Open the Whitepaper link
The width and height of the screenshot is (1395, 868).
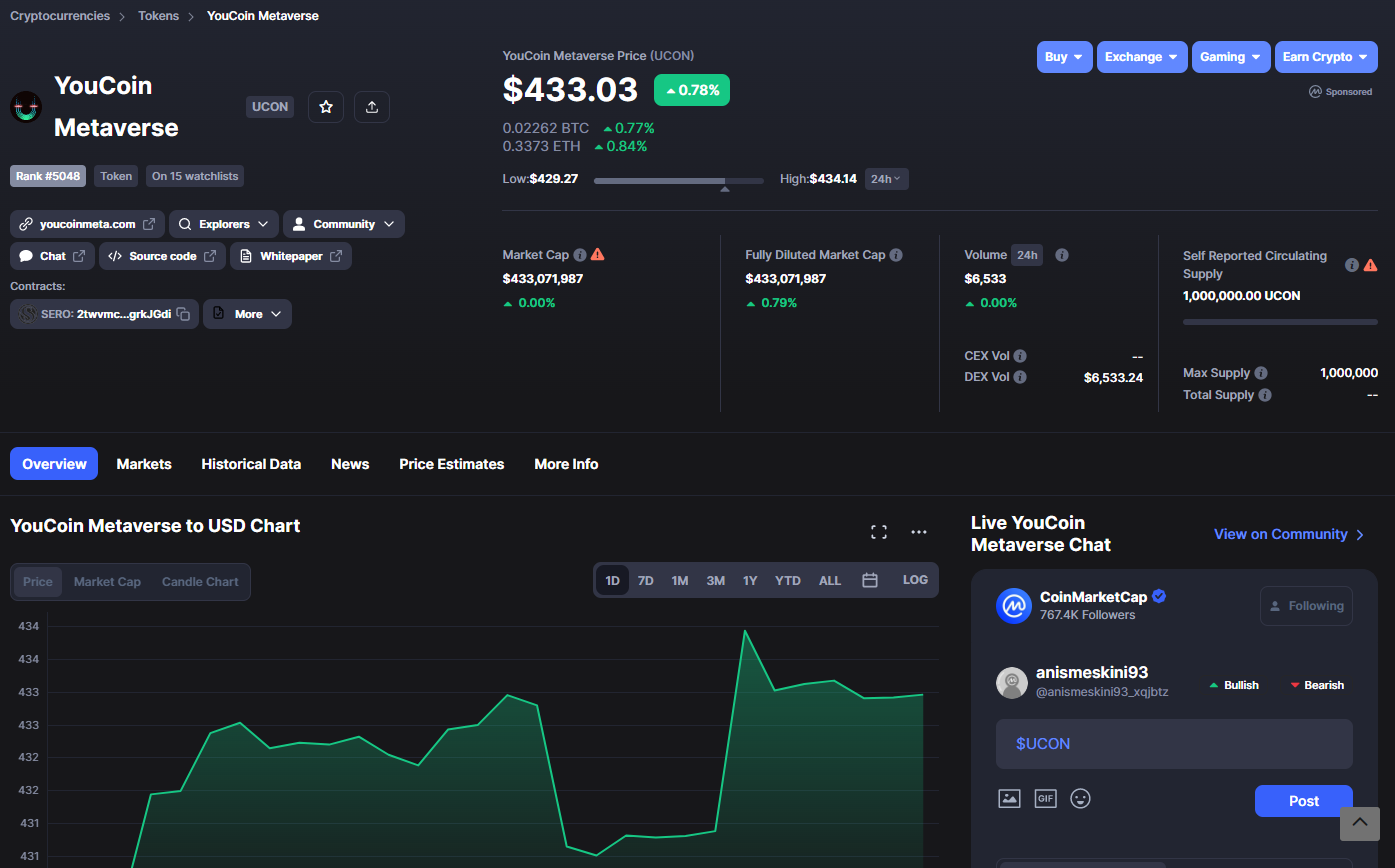(x=291, y=256)
